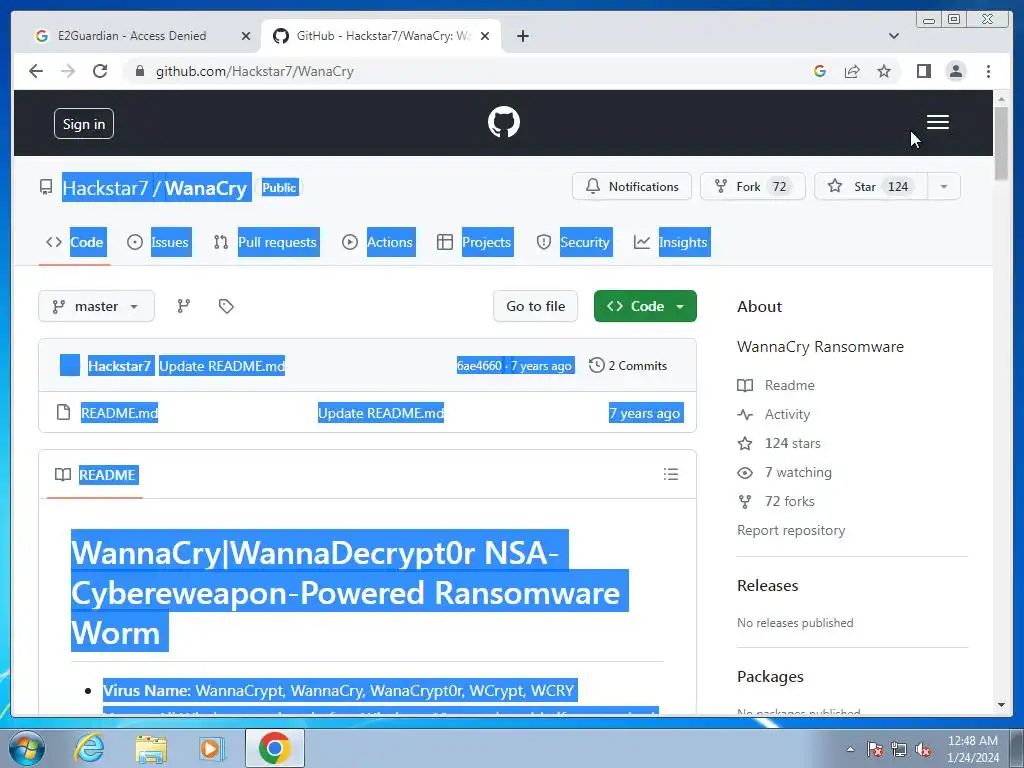This screenshot has height=768, width=1024.
Task: Click the page vertical scrollbar thumb
Action: 1001,144
